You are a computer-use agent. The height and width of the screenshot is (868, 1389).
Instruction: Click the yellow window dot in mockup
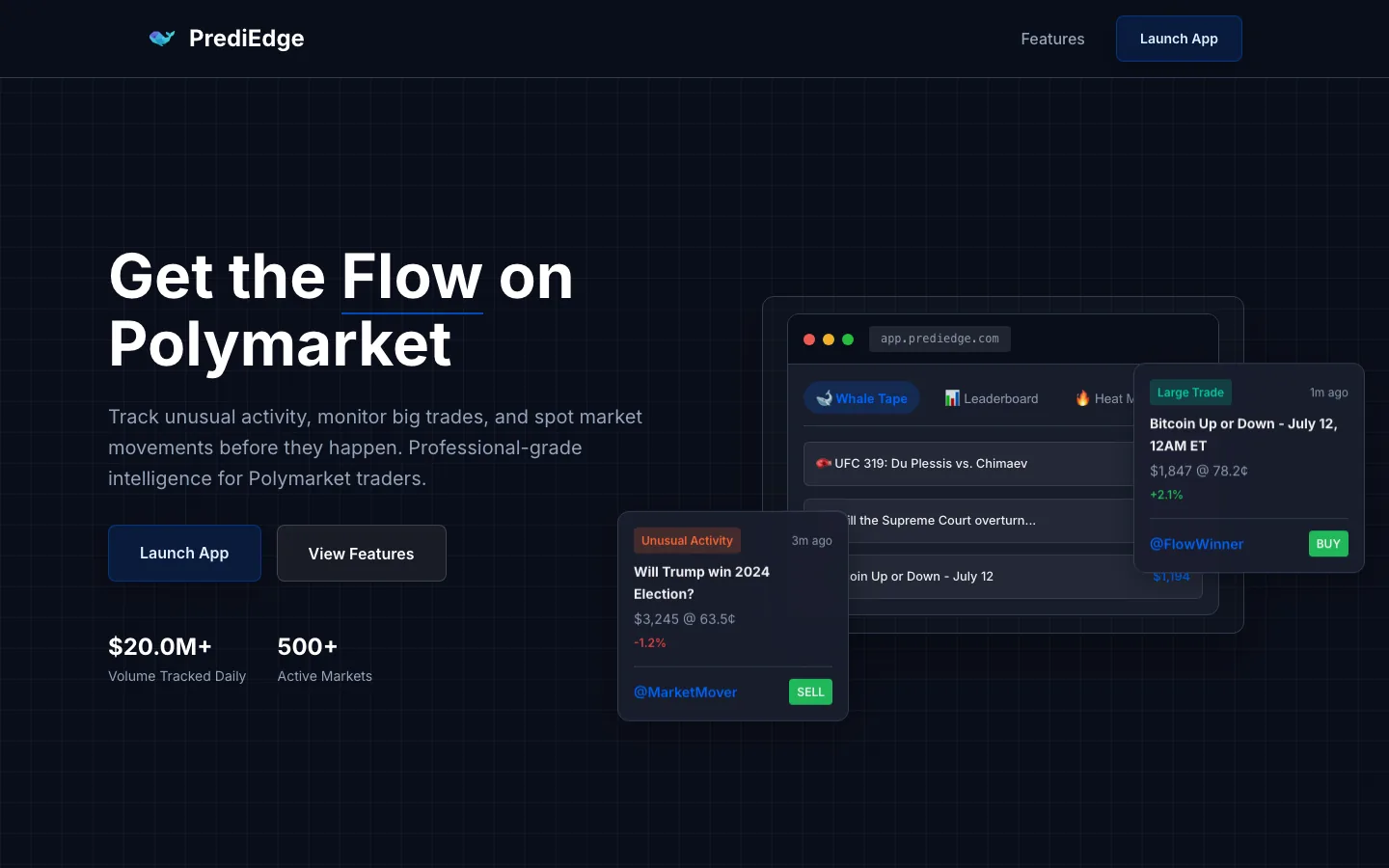pyautogui.click(x=829, y=339)
